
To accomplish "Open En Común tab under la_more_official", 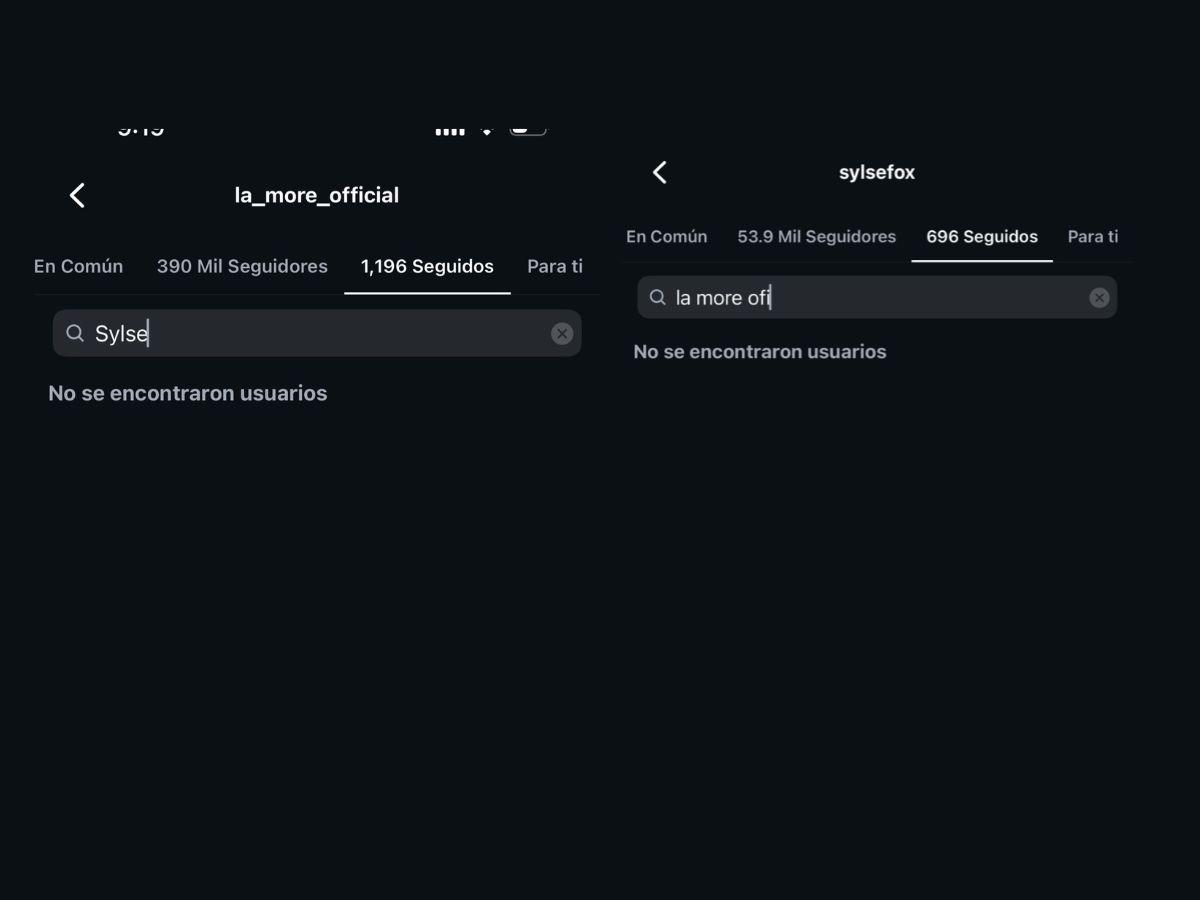I will coord(78,266).
